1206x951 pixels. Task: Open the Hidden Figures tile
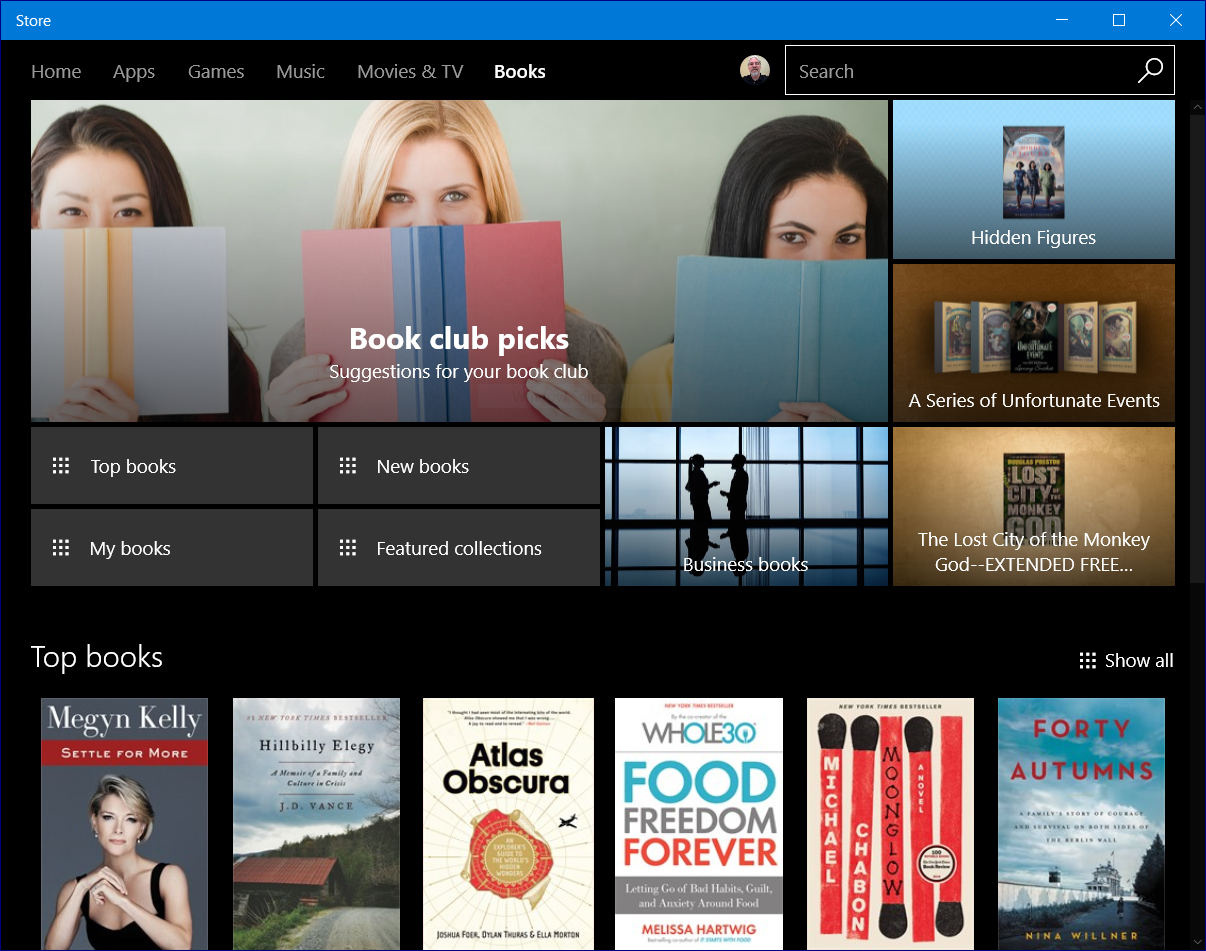click(x=1033, y=180)
